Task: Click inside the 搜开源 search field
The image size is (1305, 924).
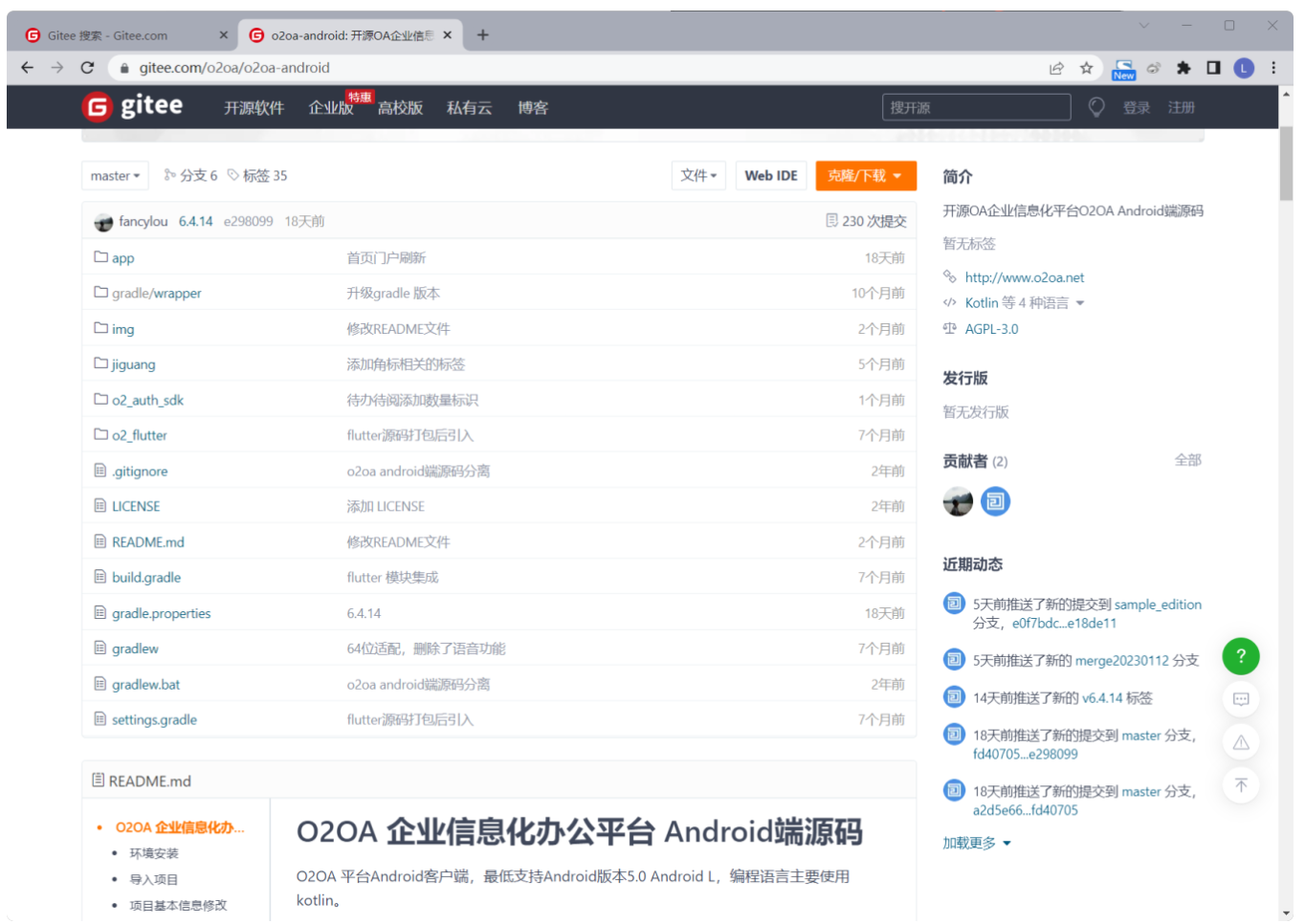Action: [x=976, y=107]
